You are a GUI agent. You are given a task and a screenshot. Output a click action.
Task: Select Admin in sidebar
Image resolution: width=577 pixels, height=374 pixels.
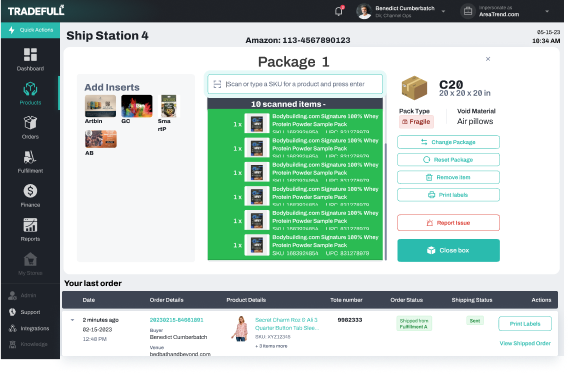coord(23,295)
